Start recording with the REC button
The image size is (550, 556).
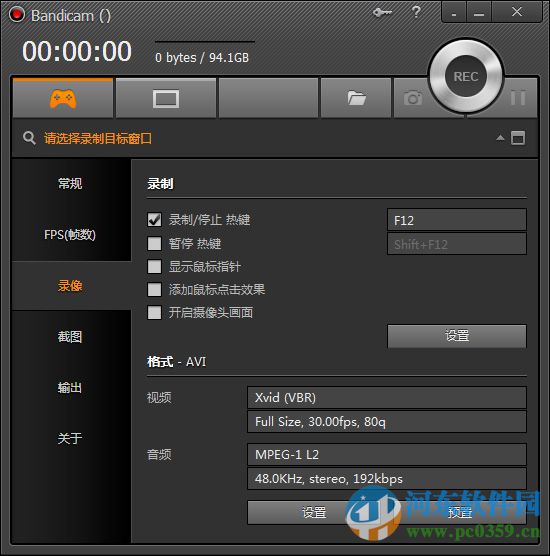(466, 76)
